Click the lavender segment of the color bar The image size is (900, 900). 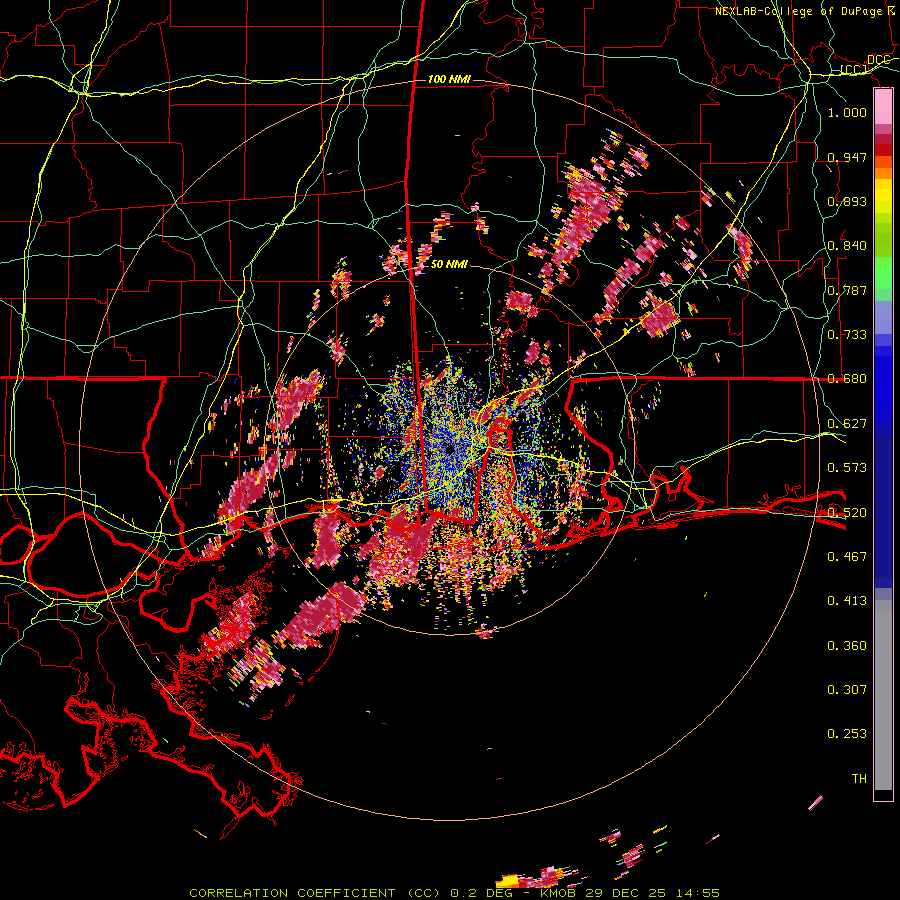tap(883, 317)
